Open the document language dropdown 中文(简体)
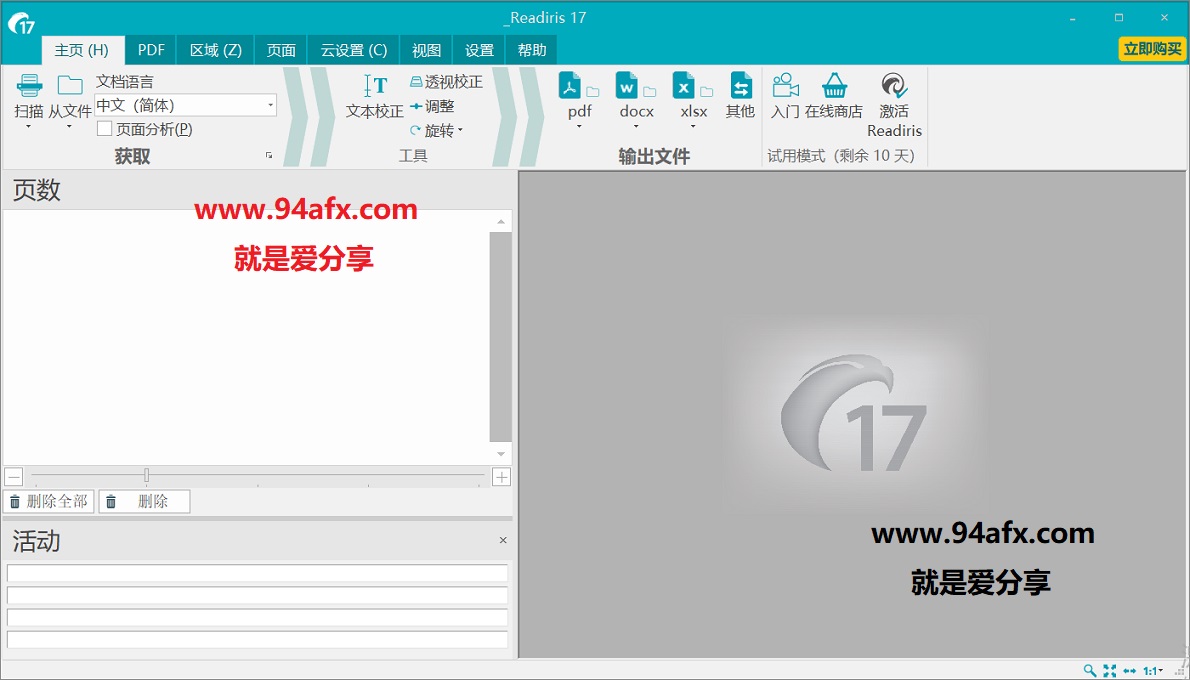The width and height of the screenshot is (1190, 680). point(185,105)
